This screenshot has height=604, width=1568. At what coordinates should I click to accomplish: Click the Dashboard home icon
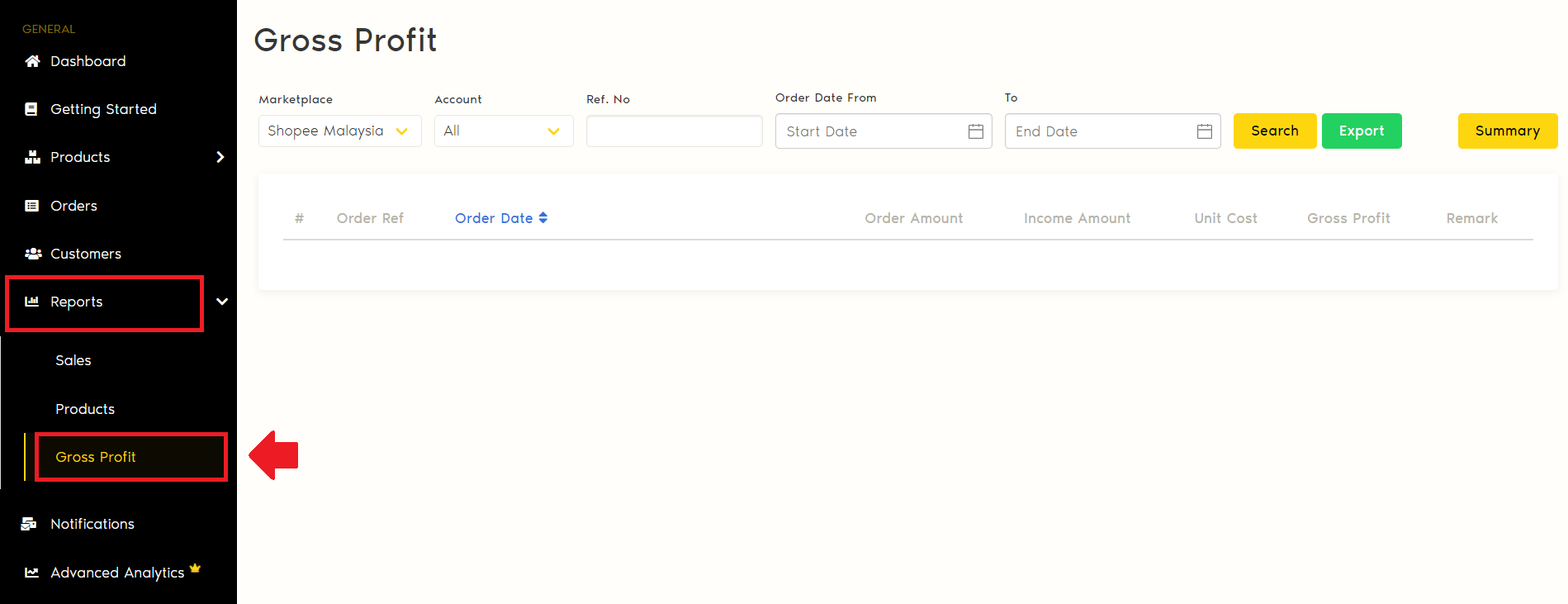pyautogui.click(x=32, y=61)
